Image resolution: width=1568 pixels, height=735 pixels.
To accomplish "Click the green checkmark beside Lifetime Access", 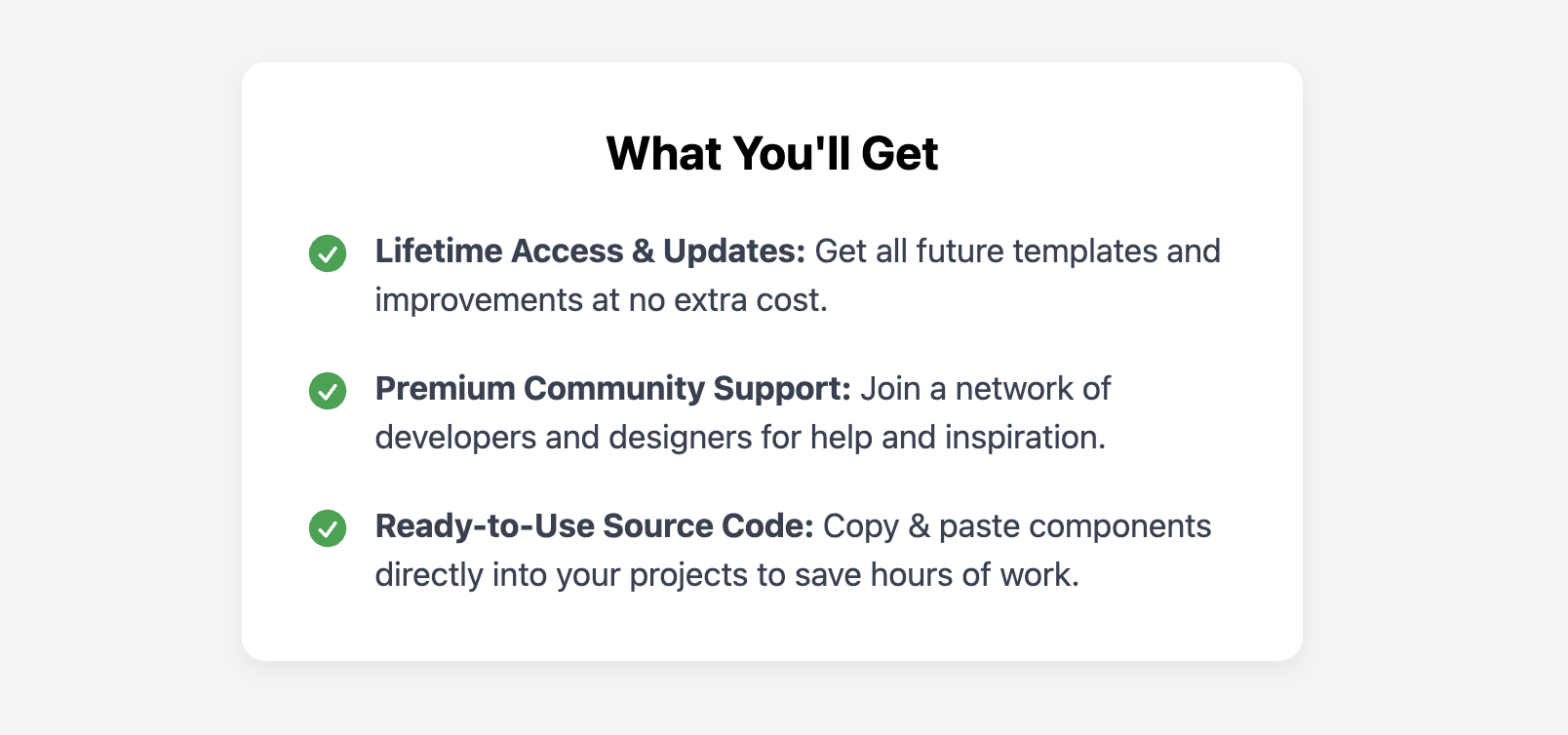I will point(328,253).
